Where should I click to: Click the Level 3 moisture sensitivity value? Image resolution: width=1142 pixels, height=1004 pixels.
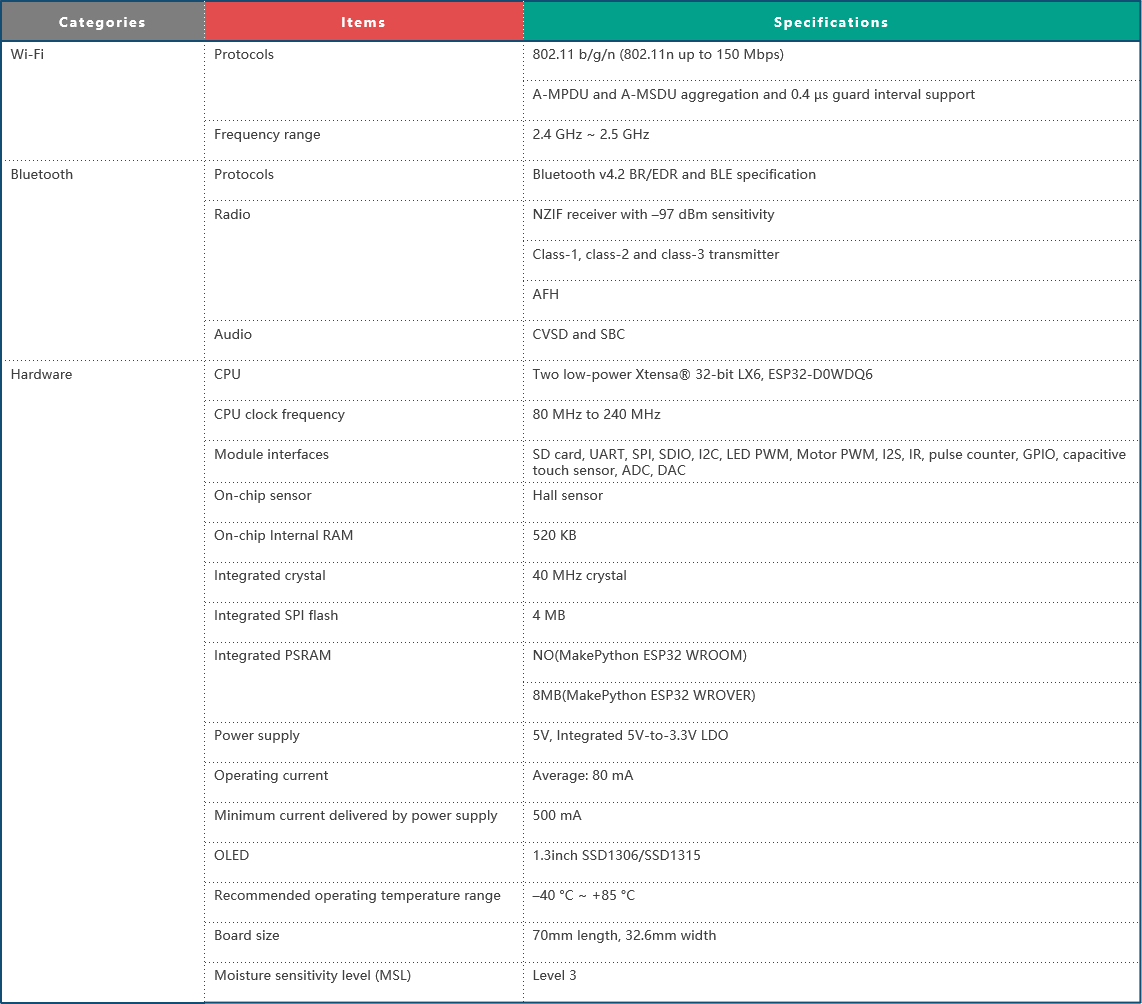pyautogui.click(x=554, y=976)
